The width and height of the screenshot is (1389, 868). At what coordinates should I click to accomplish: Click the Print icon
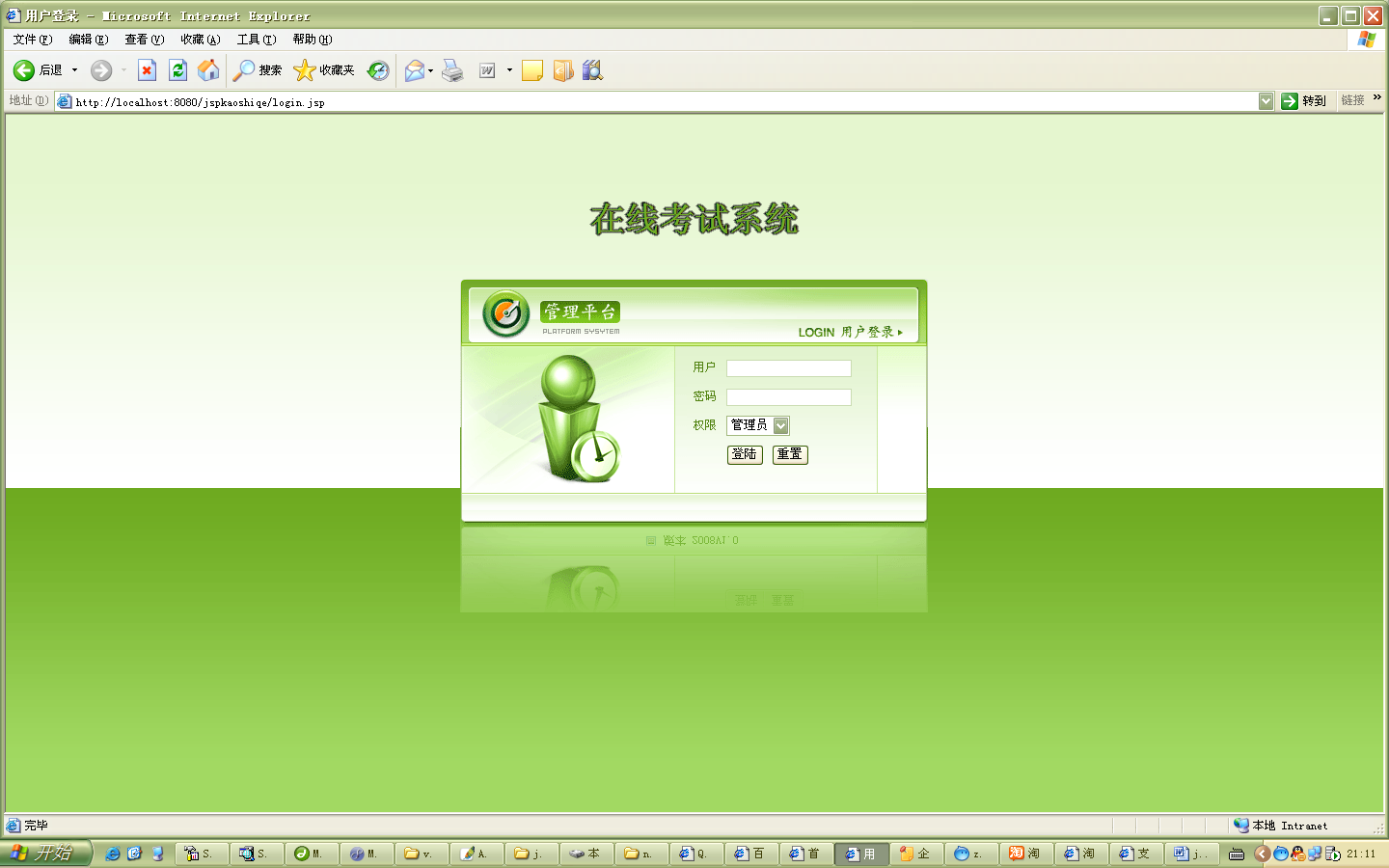[452, 70]
